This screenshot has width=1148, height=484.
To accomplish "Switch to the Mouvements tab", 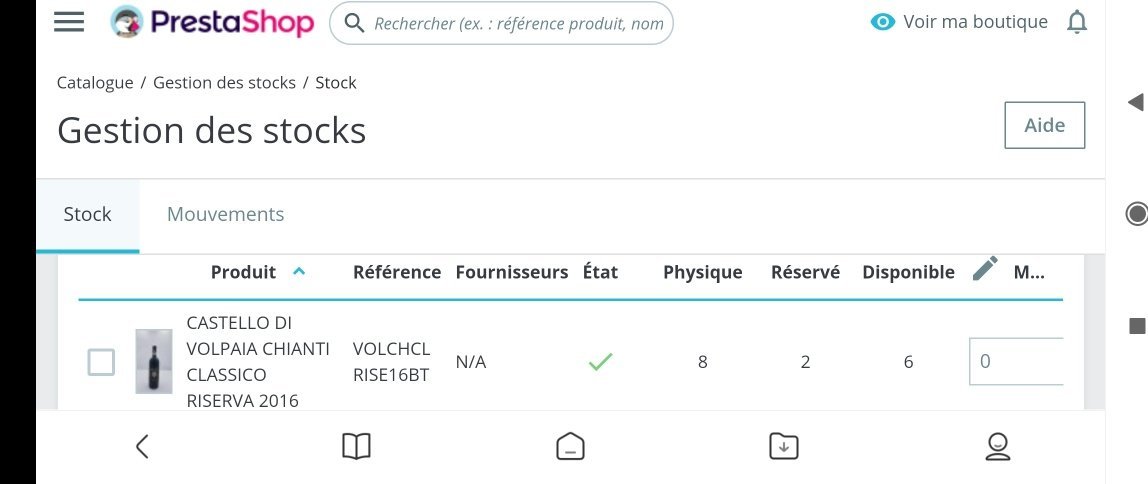I will pyautogui.click(x=226, y=215).
